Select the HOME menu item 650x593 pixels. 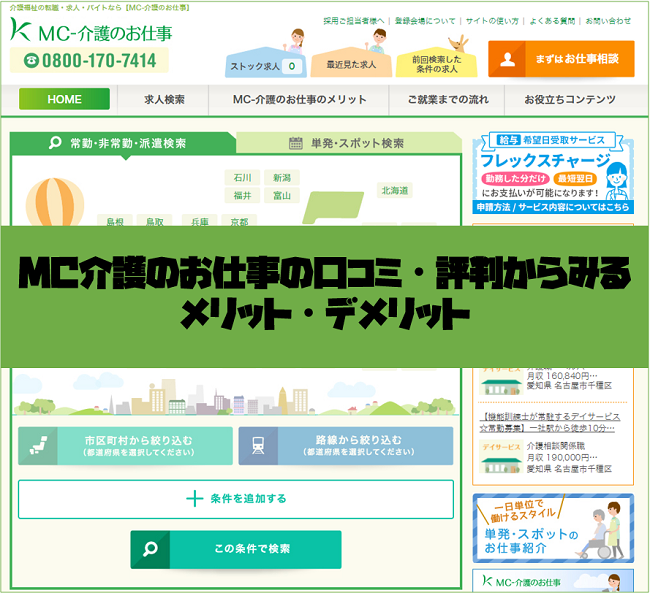coord(64,99)
